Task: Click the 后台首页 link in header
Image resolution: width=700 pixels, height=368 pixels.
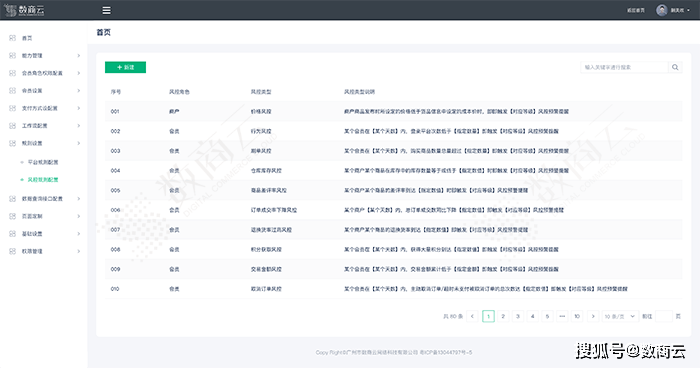Action: click(x=636, y=10)
